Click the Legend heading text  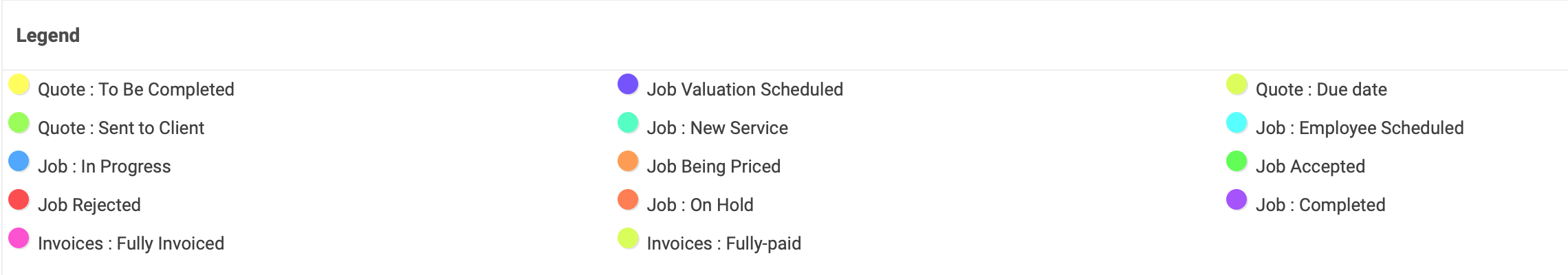point(48,35)
